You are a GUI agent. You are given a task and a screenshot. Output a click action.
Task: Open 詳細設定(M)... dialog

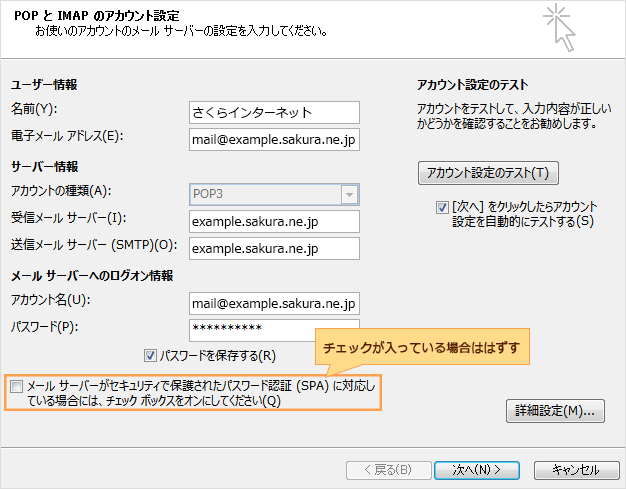click(x=556, y=410)
